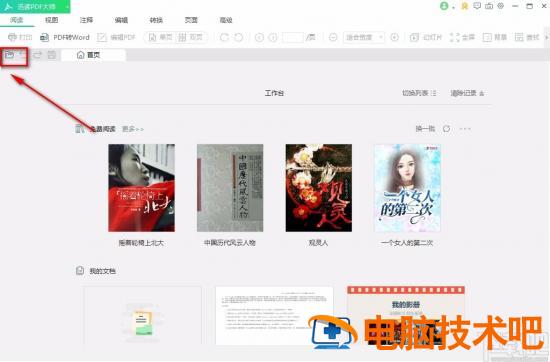Click the 换一批 text button
This screenshot has height=362, width=550.
coord(425,129)
